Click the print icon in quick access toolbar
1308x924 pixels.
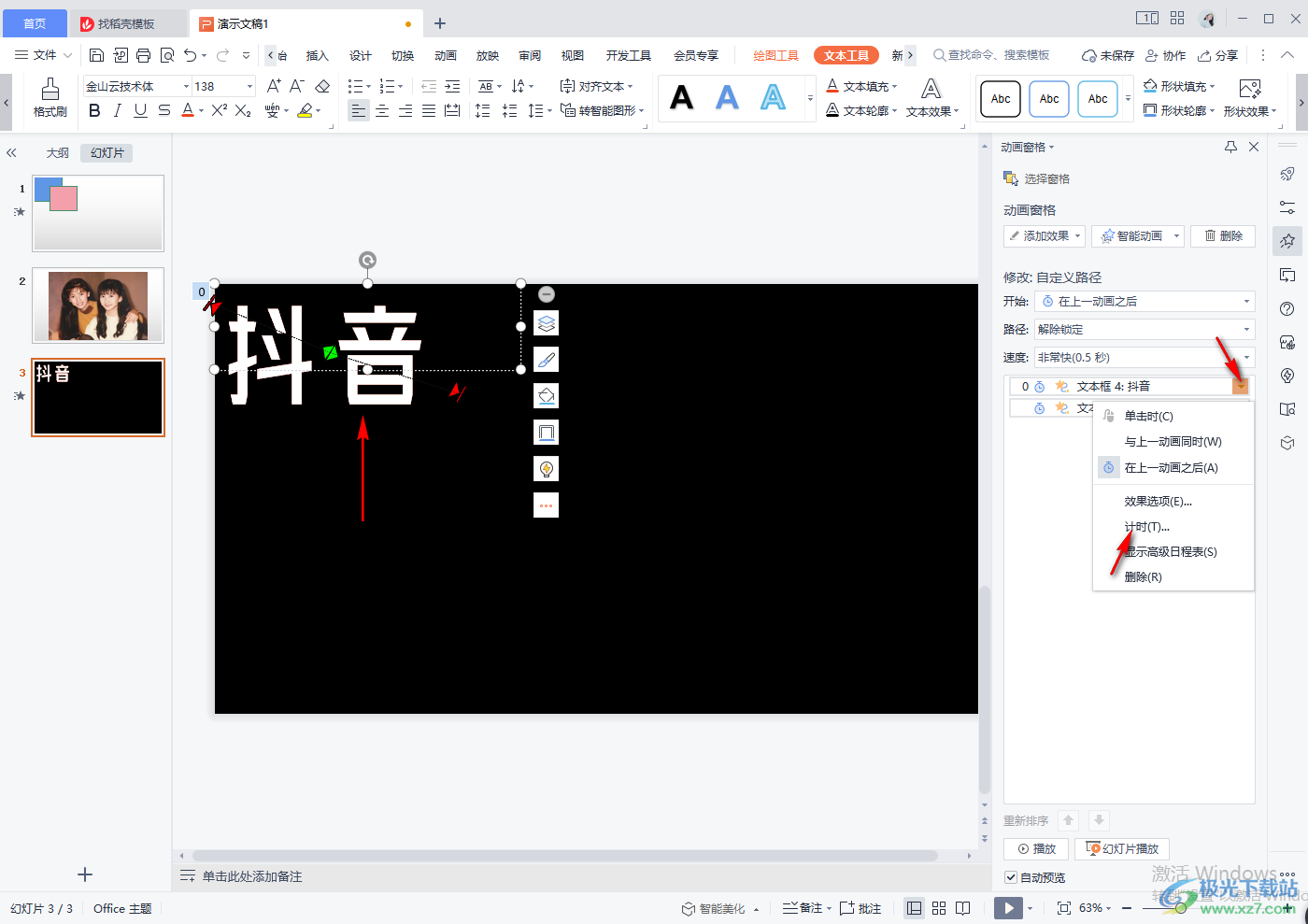(143, 55)
